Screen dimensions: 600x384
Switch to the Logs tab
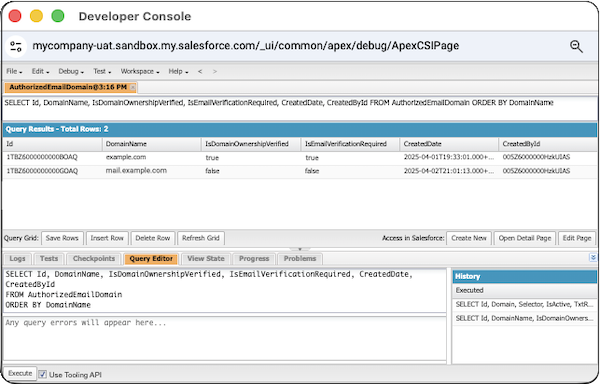coord(17,259)
